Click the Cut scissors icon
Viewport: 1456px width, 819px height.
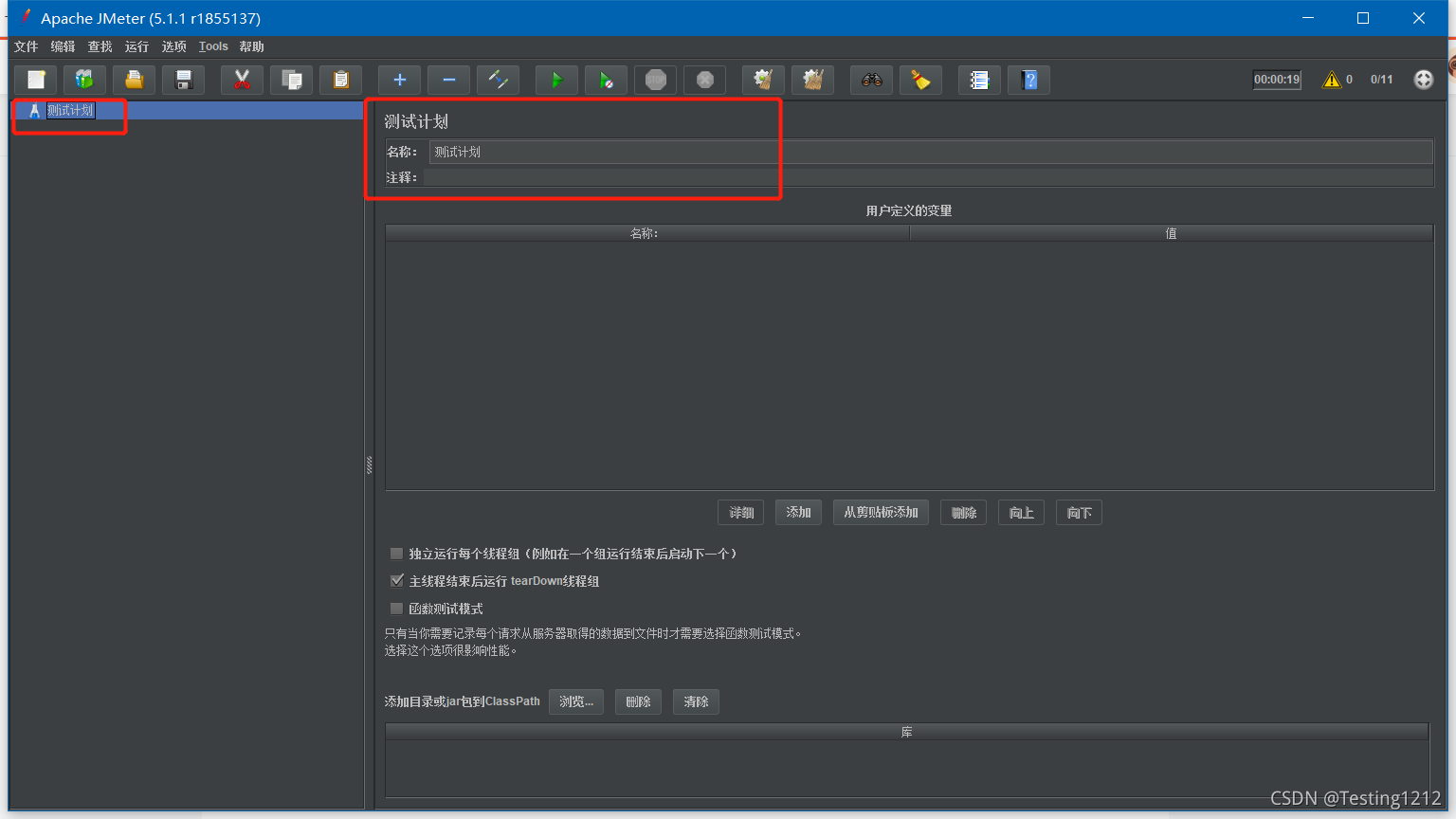click(x=243, y=80)
